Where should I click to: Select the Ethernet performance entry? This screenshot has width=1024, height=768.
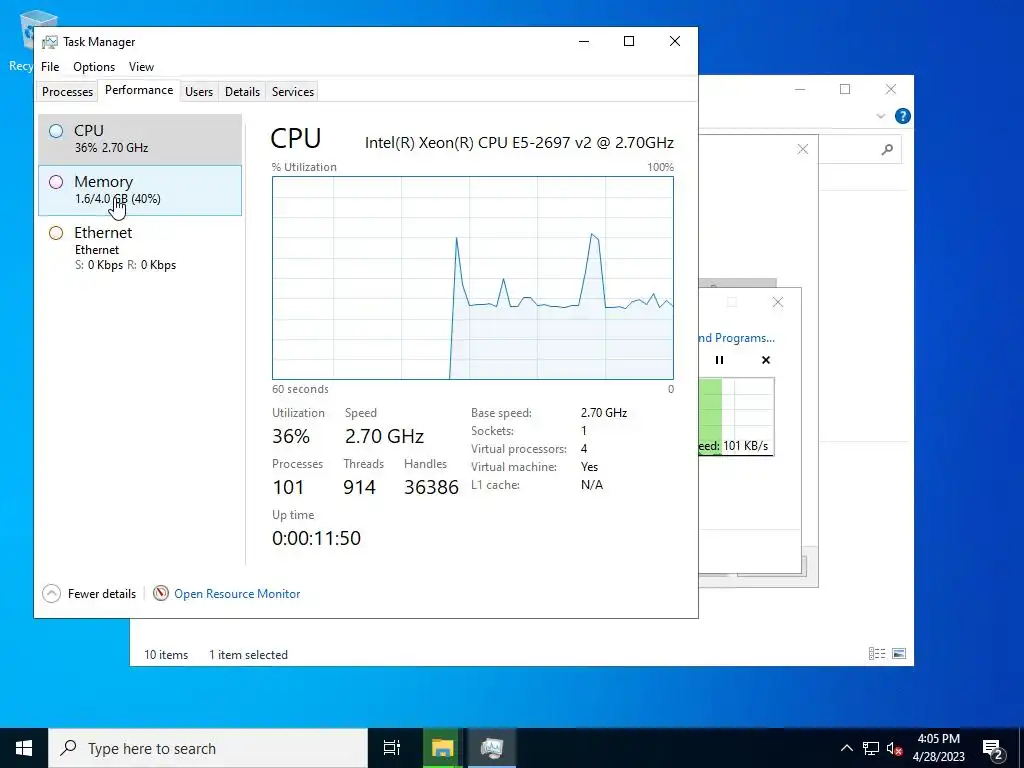coord(140,248)
